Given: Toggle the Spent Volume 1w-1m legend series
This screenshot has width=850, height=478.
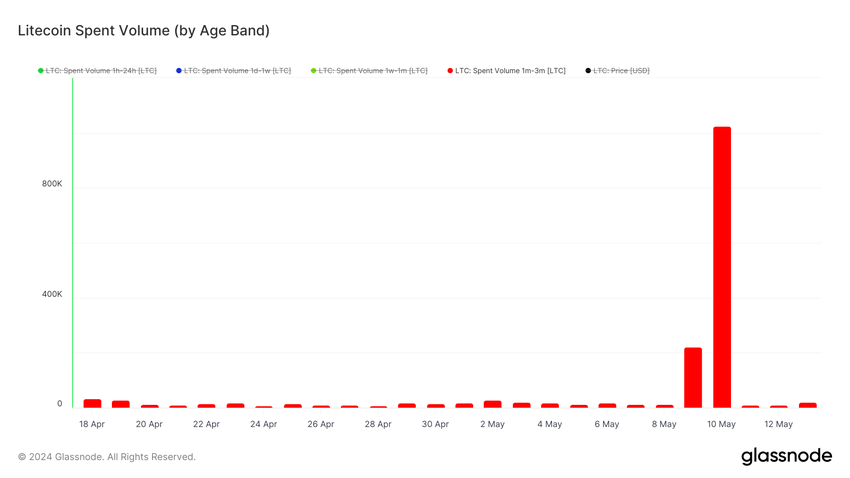Looking at the screenshot, I should 369,70.
